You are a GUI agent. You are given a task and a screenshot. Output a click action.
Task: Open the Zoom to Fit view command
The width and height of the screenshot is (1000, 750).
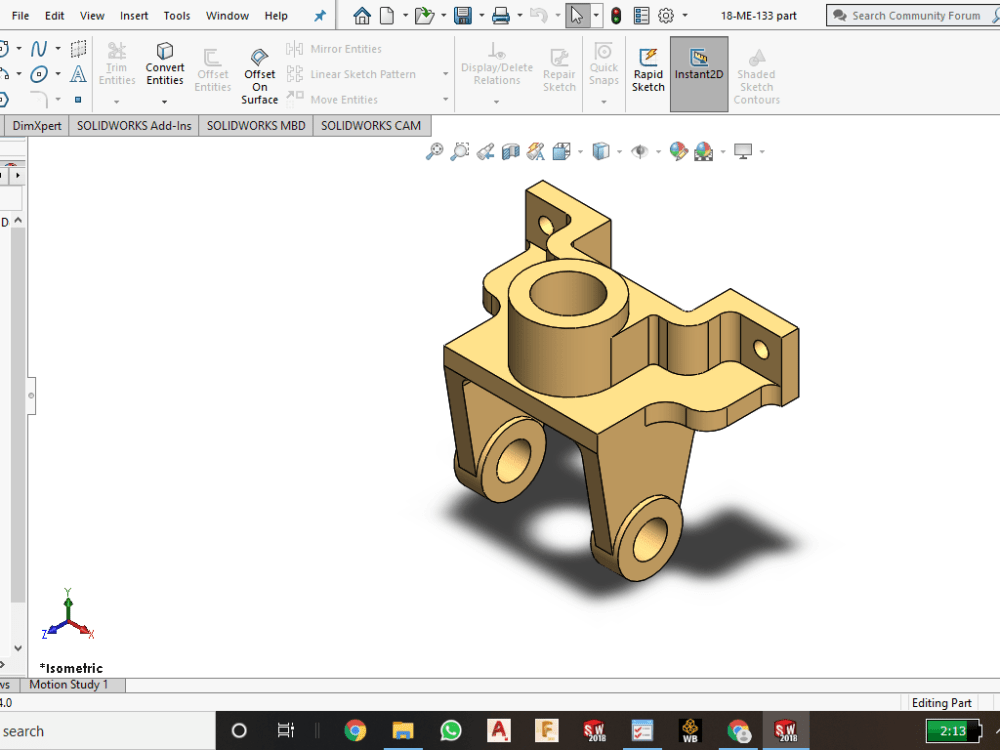pyautogui.click(x=435, y=151)
